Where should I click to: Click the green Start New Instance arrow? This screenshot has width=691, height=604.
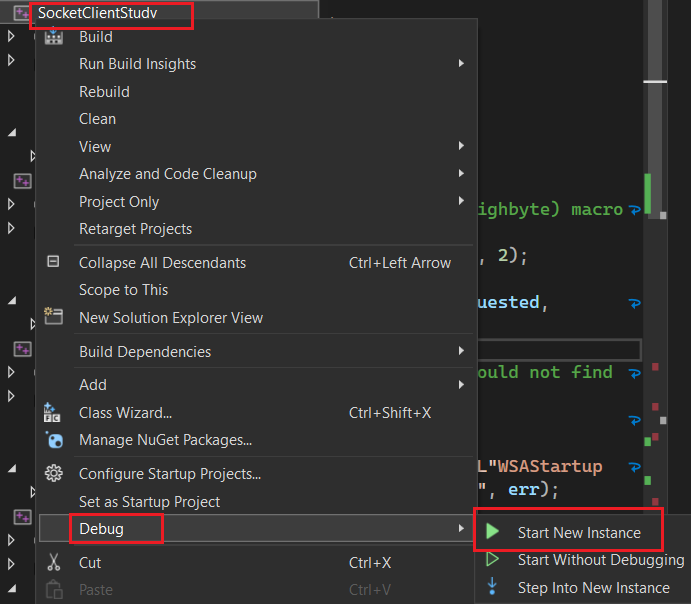492,532
